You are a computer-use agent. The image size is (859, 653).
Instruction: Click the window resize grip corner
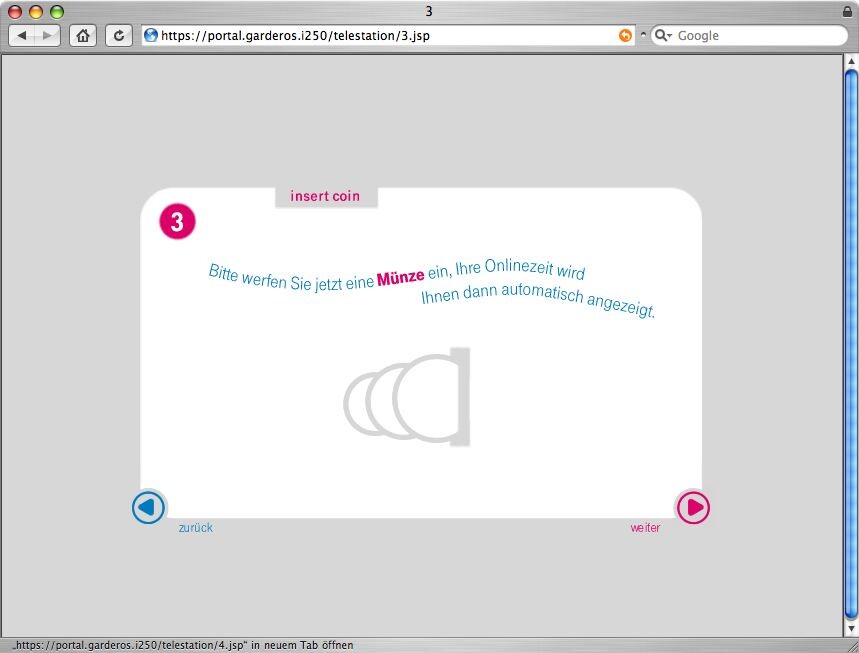[851, 645]
